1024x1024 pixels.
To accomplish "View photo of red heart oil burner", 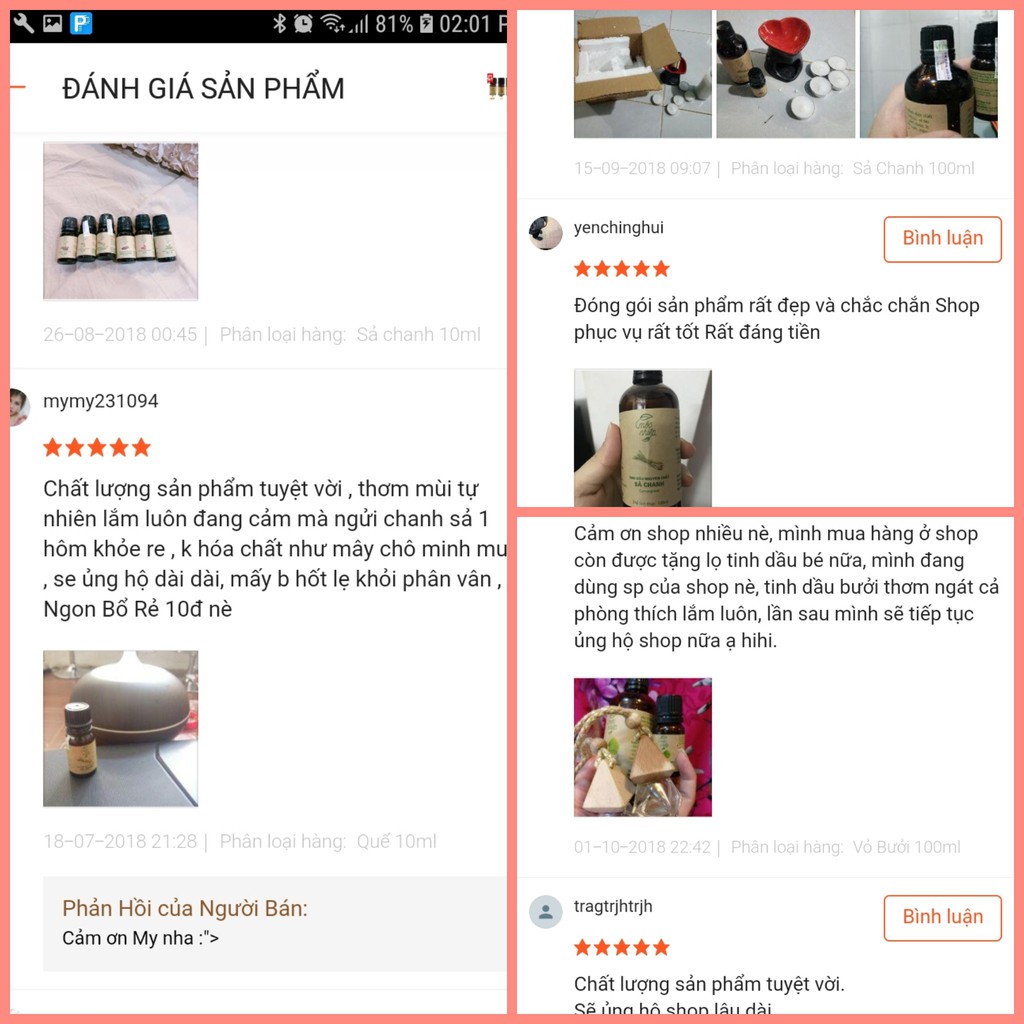I will point(786,74).
